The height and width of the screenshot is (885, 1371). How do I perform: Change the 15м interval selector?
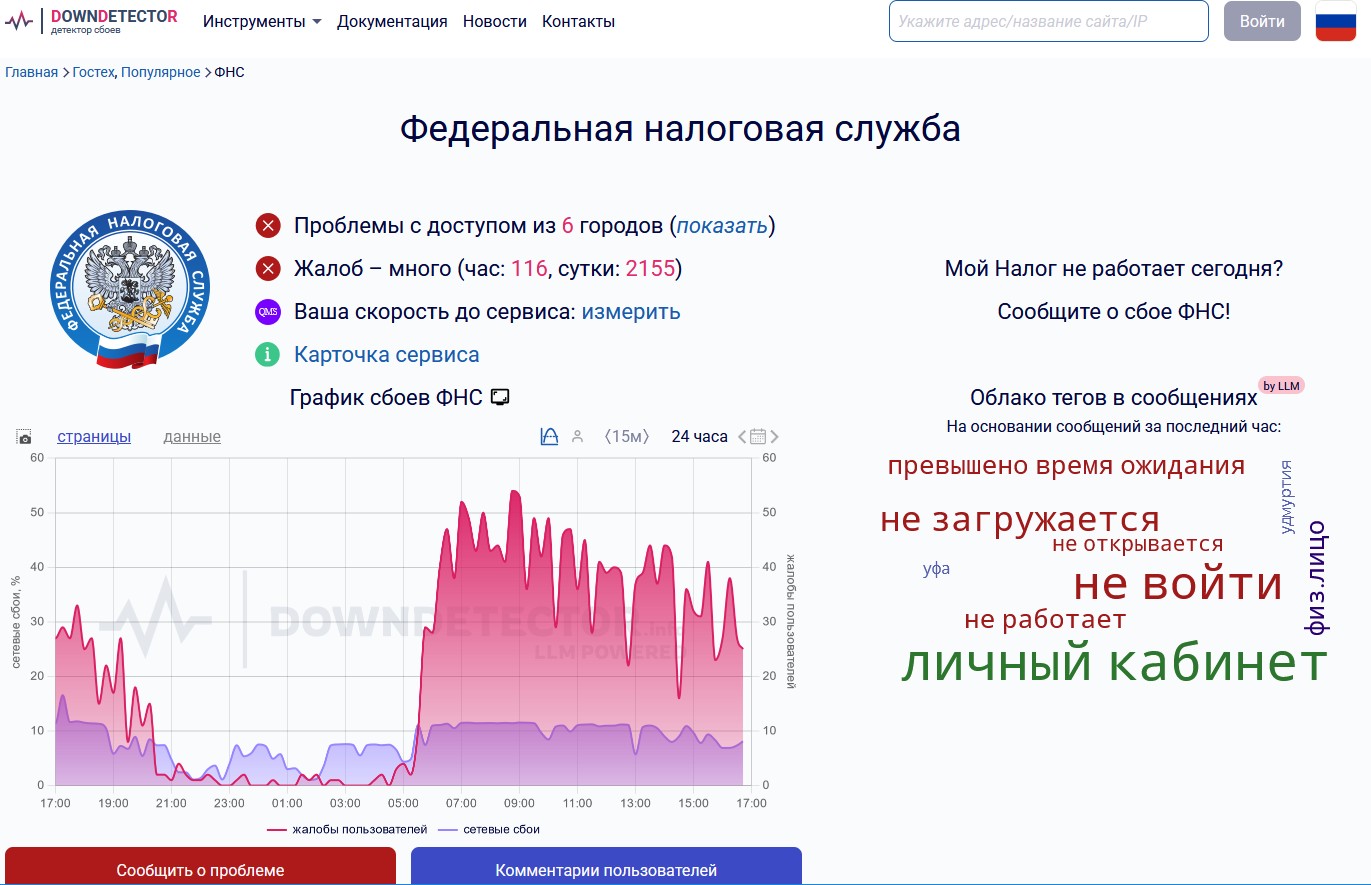pos(627,437)
